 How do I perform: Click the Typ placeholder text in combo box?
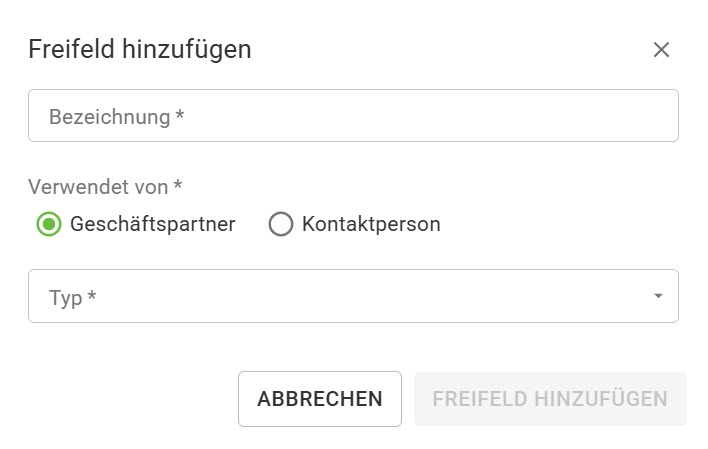[72, 297]
